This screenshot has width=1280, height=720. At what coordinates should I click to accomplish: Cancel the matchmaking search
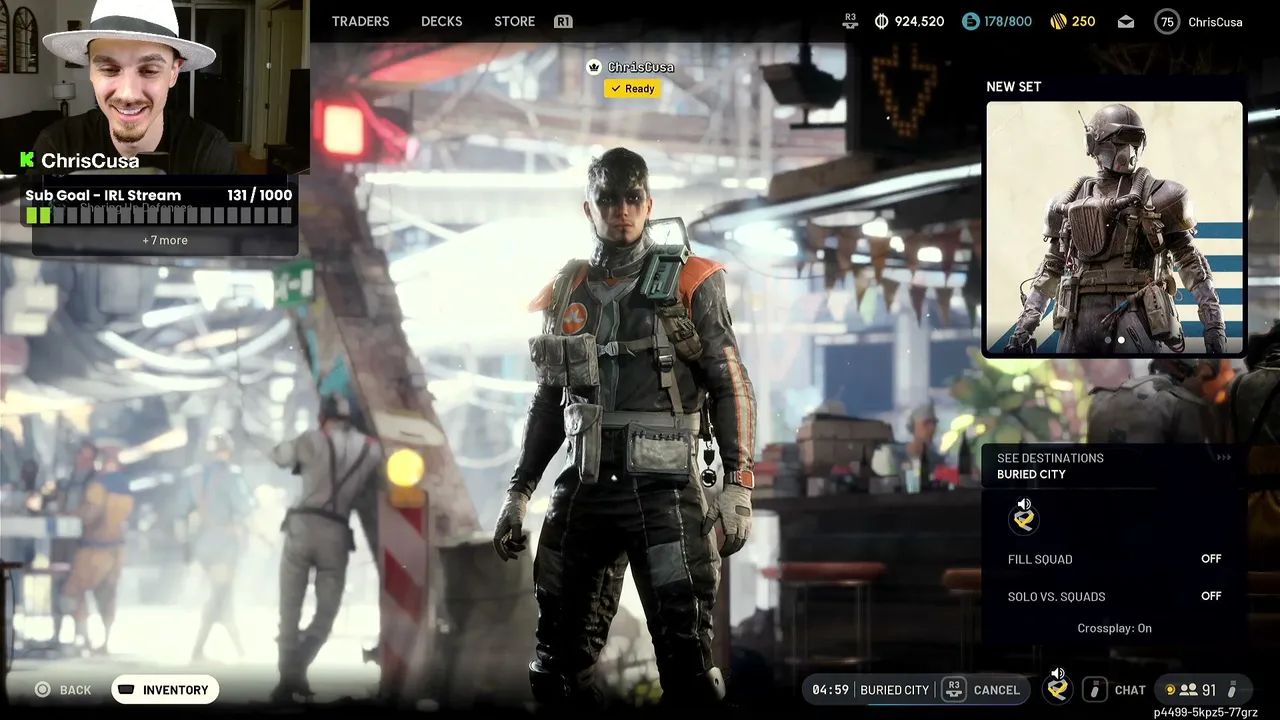coord(997,690)
